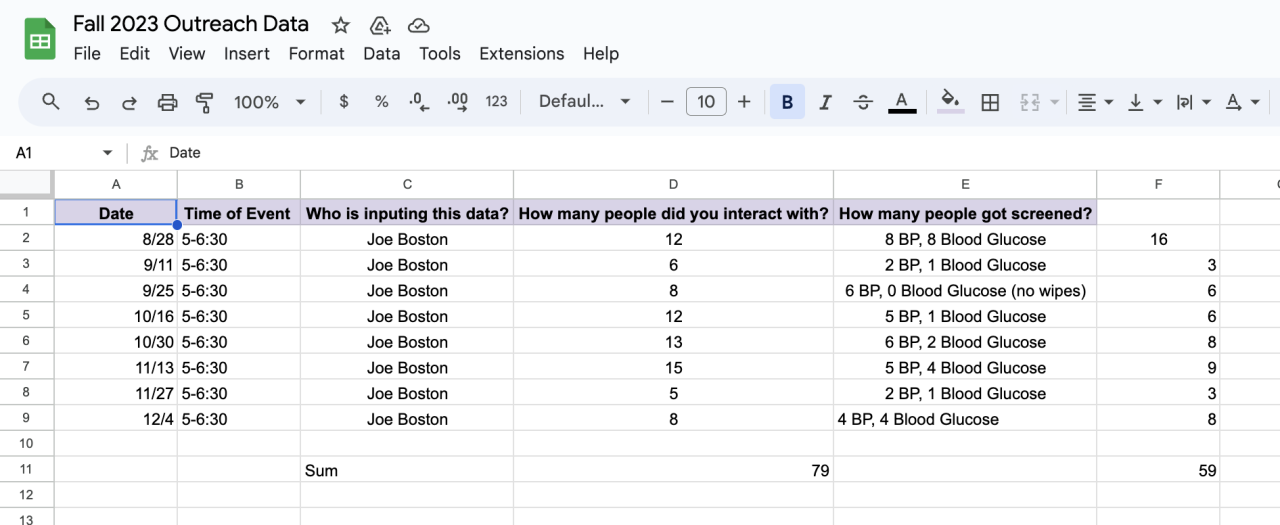Open the borders tool
This screenshot has height=525, width=1280.
click(990, 101)
